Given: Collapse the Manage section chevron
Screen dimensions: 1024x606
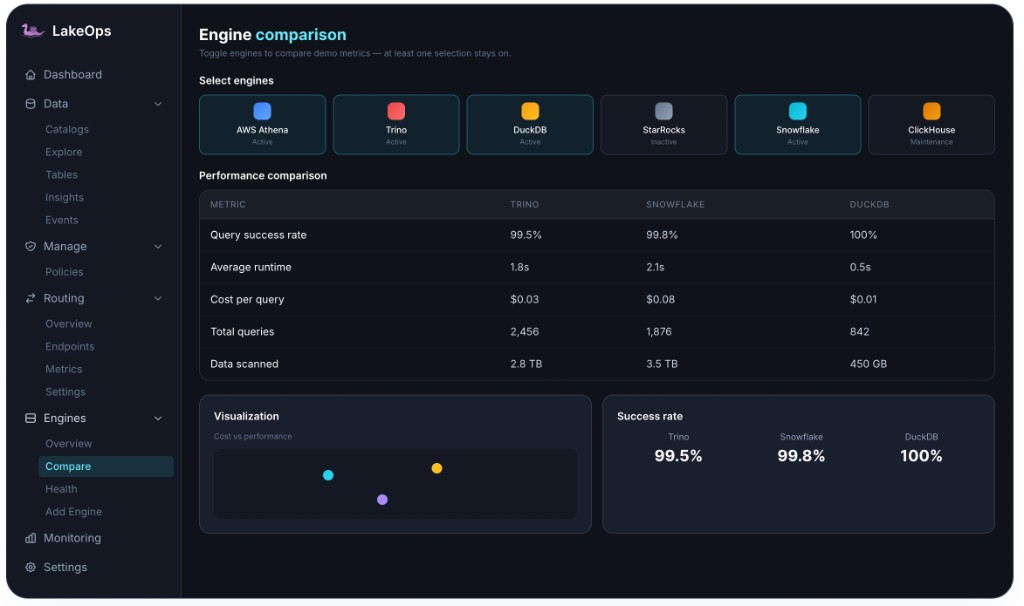Looking at the screenshot, I should [157, 246].
